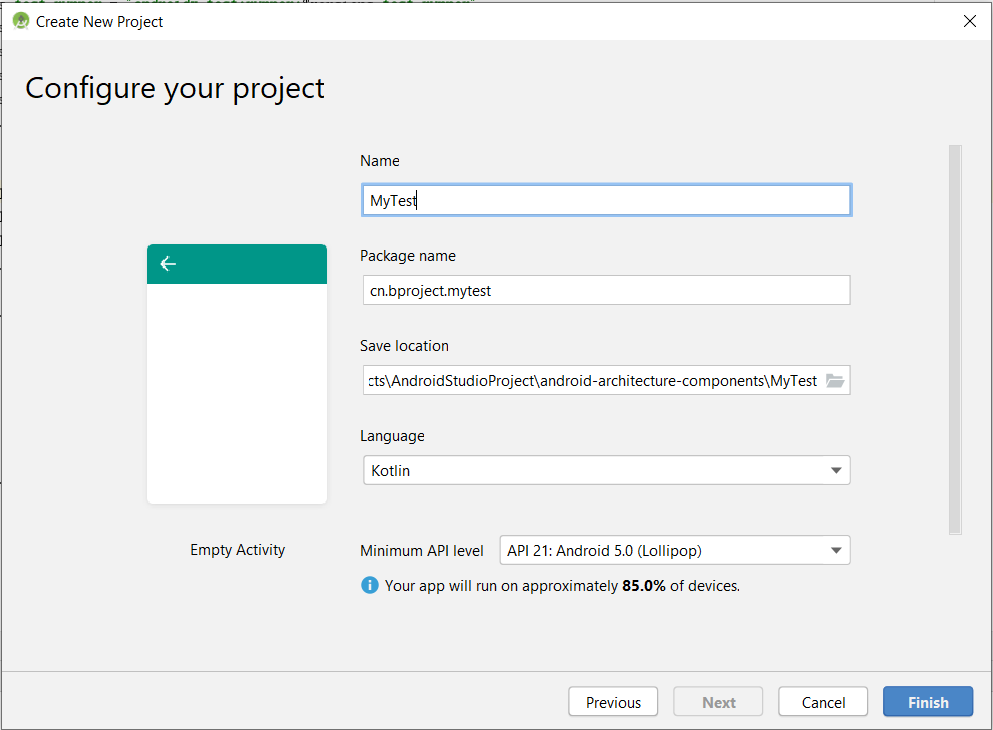
Task: Click the folder icon next to save location
Action: (x=835, y=380)
